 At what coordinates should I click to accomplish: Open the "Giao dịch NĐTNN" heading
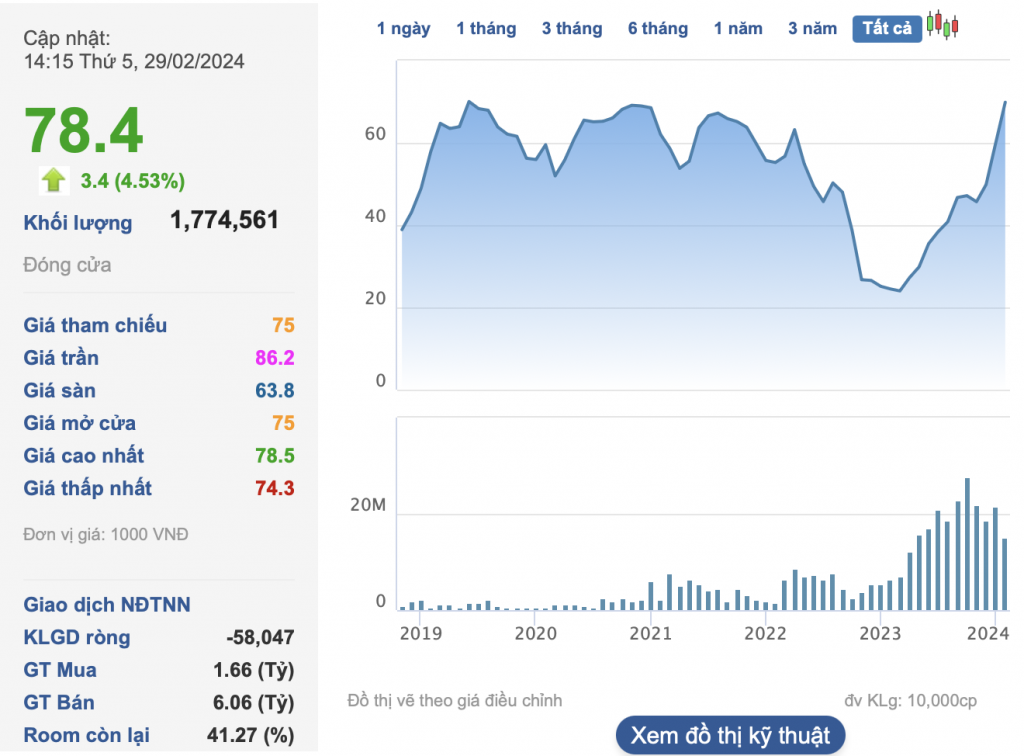(x=106, y=605)
